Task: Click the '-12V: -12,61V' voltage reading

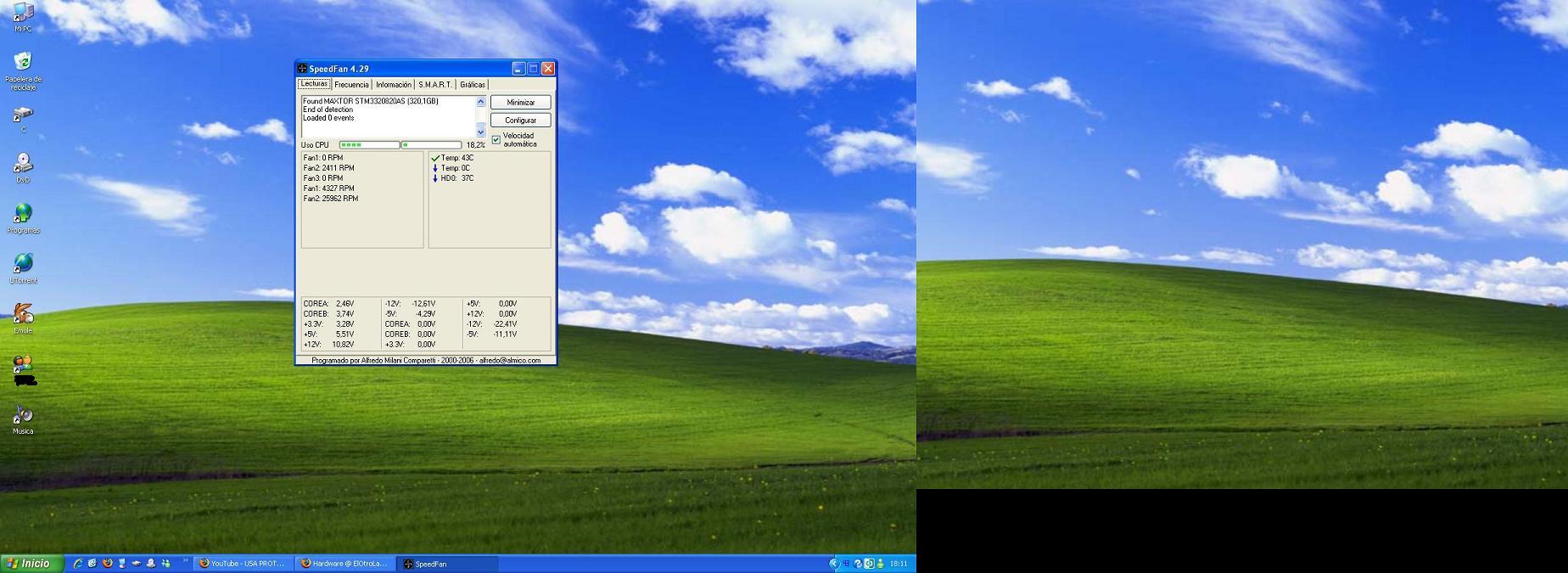Action: click(410, 303)
